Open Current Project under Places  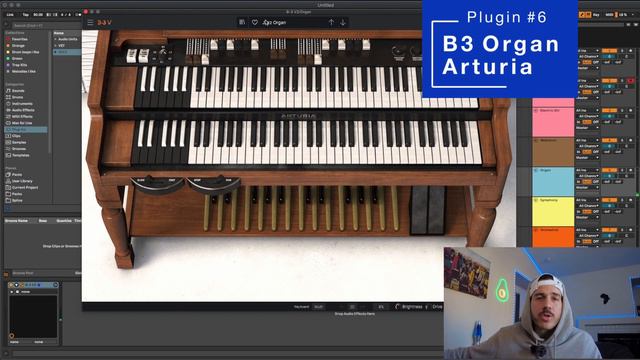[24, 187]
